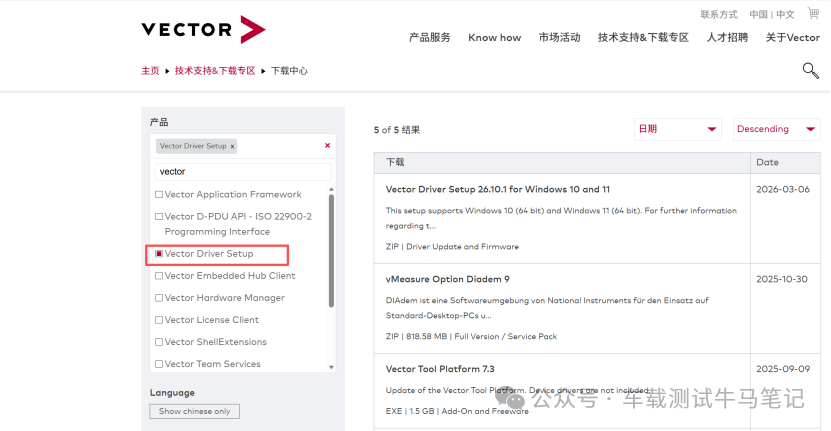831x431 pixels.
Task: Click the 下载中心 breadcrumb text
Action: pos(289,71)
